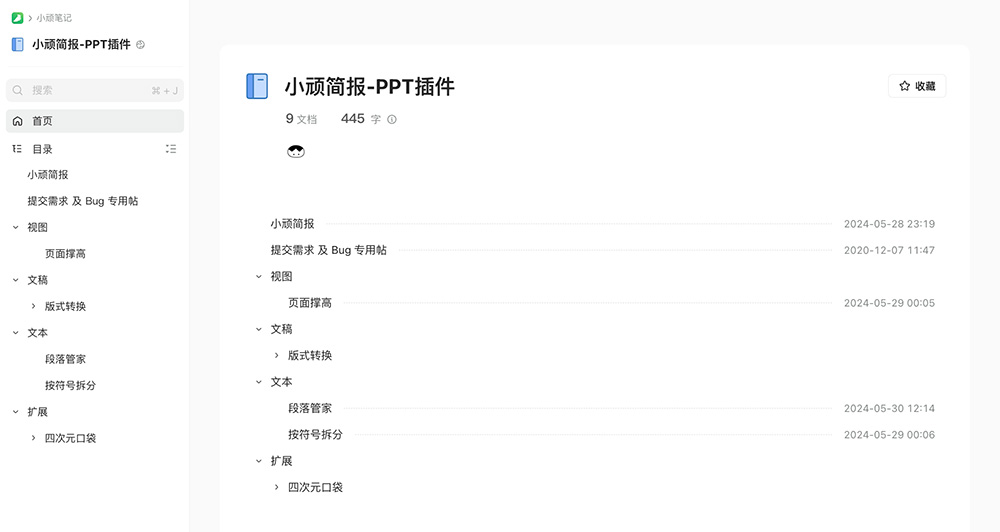
Task: Click the 收藏 favorite button
Action: point(917,86)
